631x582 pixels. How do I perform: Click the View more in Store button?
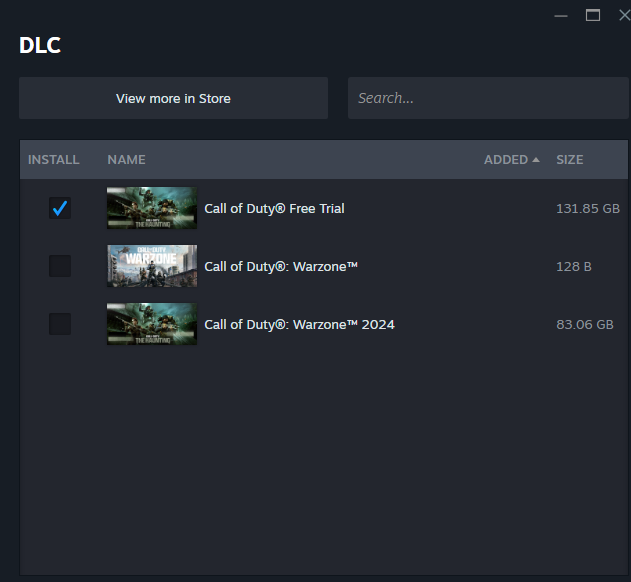[x=173, y=98]
